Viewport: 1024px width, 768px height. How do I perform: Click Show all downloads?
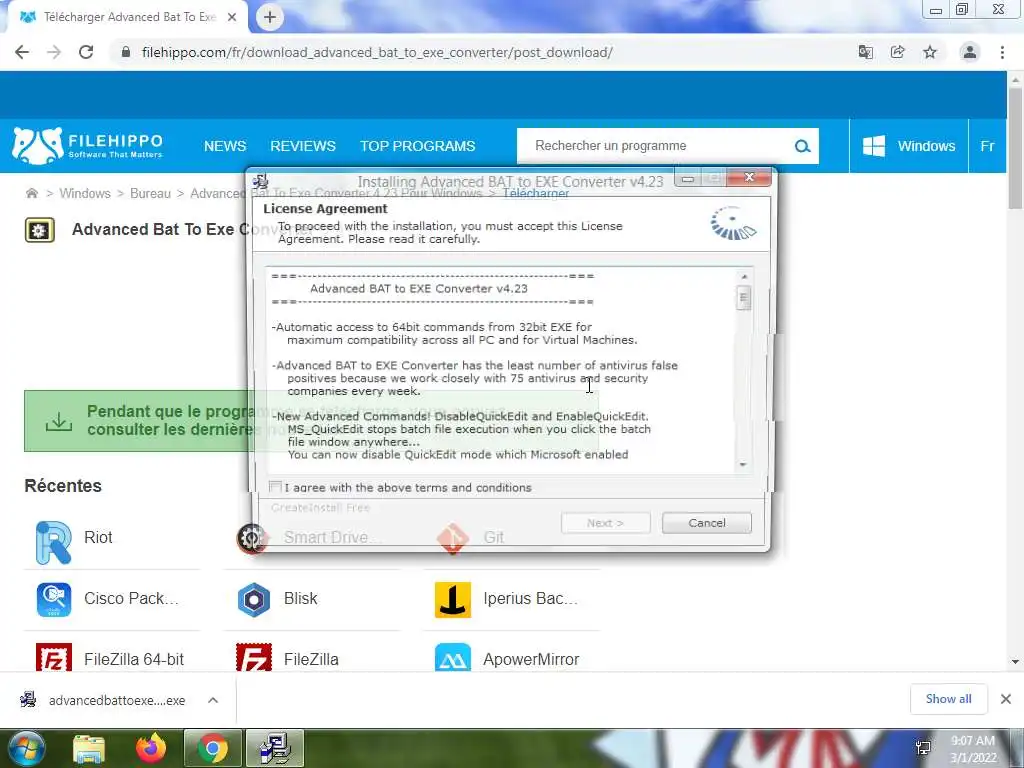[948, 699]
